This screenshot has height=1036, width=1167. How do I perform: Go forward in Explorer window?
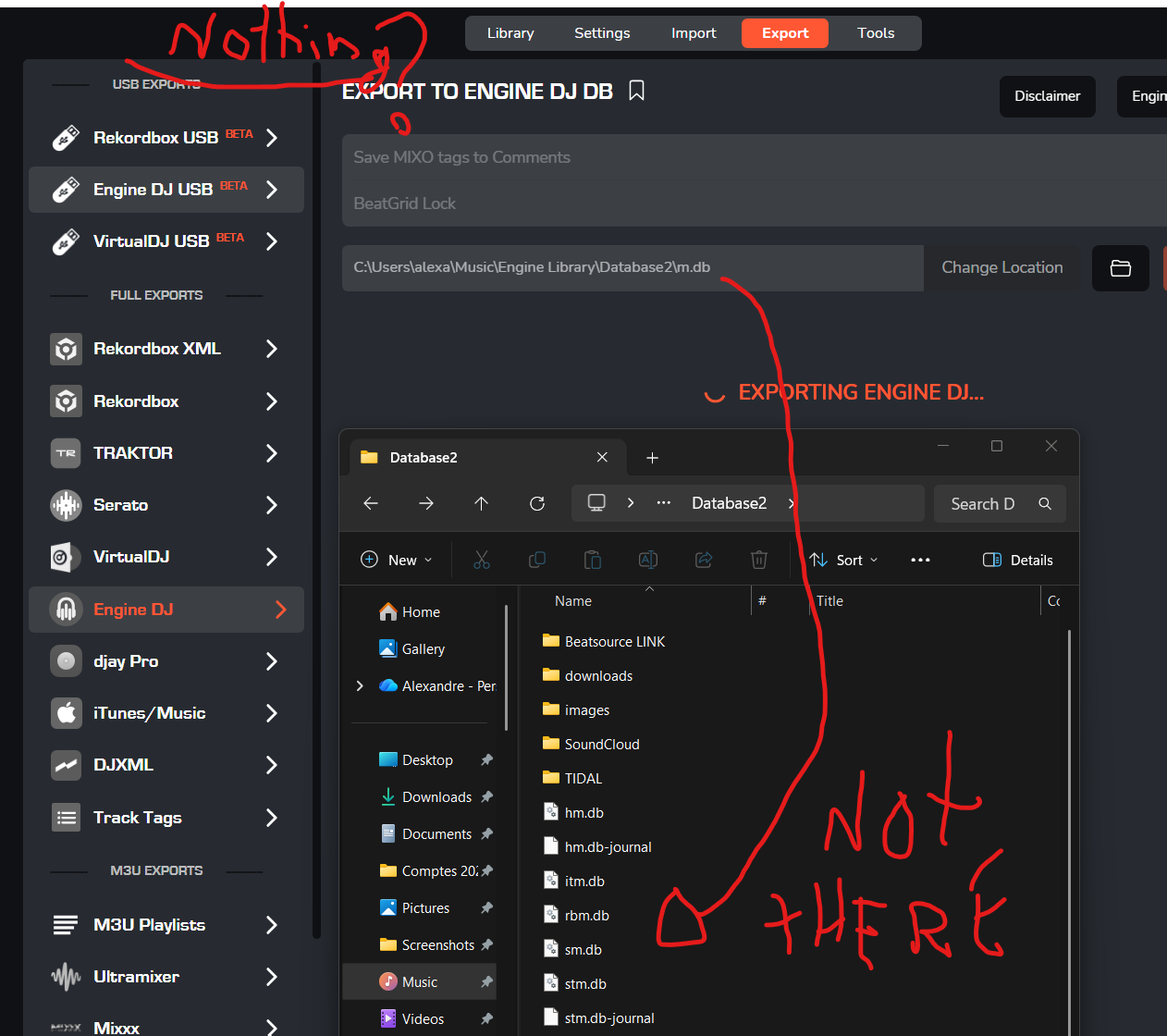(x=426, y=503)
